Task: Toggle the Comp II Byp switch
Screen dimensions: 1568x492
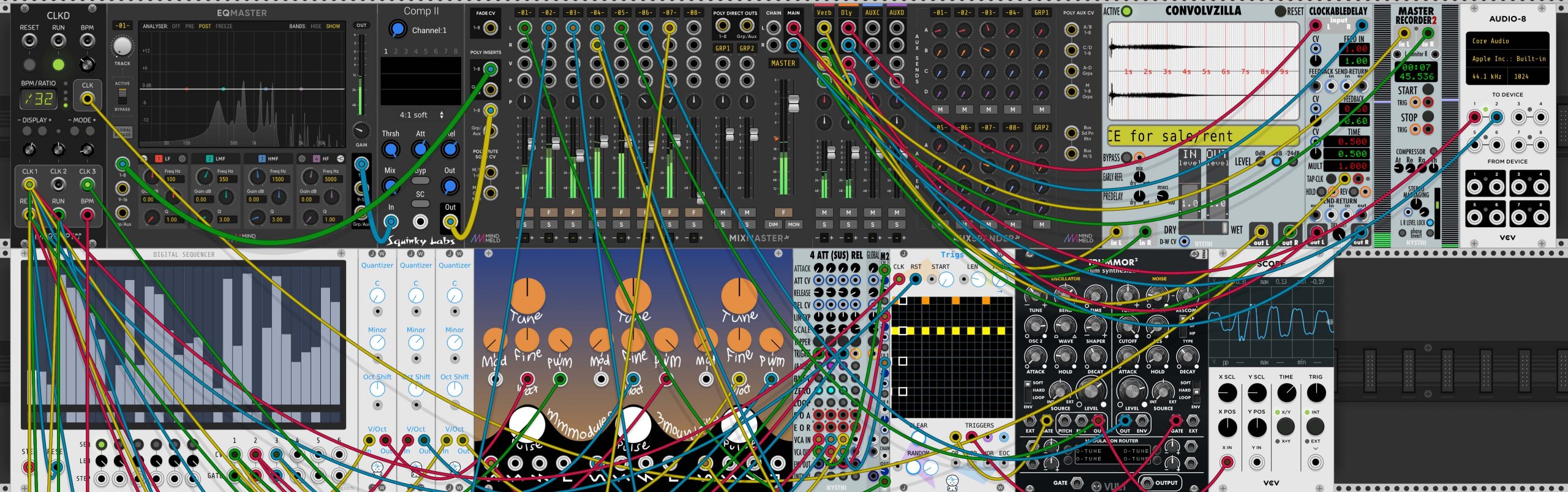Action: pos(420,181)
